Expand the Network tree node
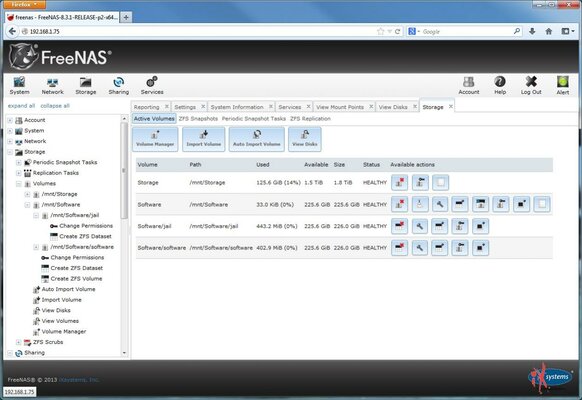This screenshot has width=582, height=400. tap(10, 141)
